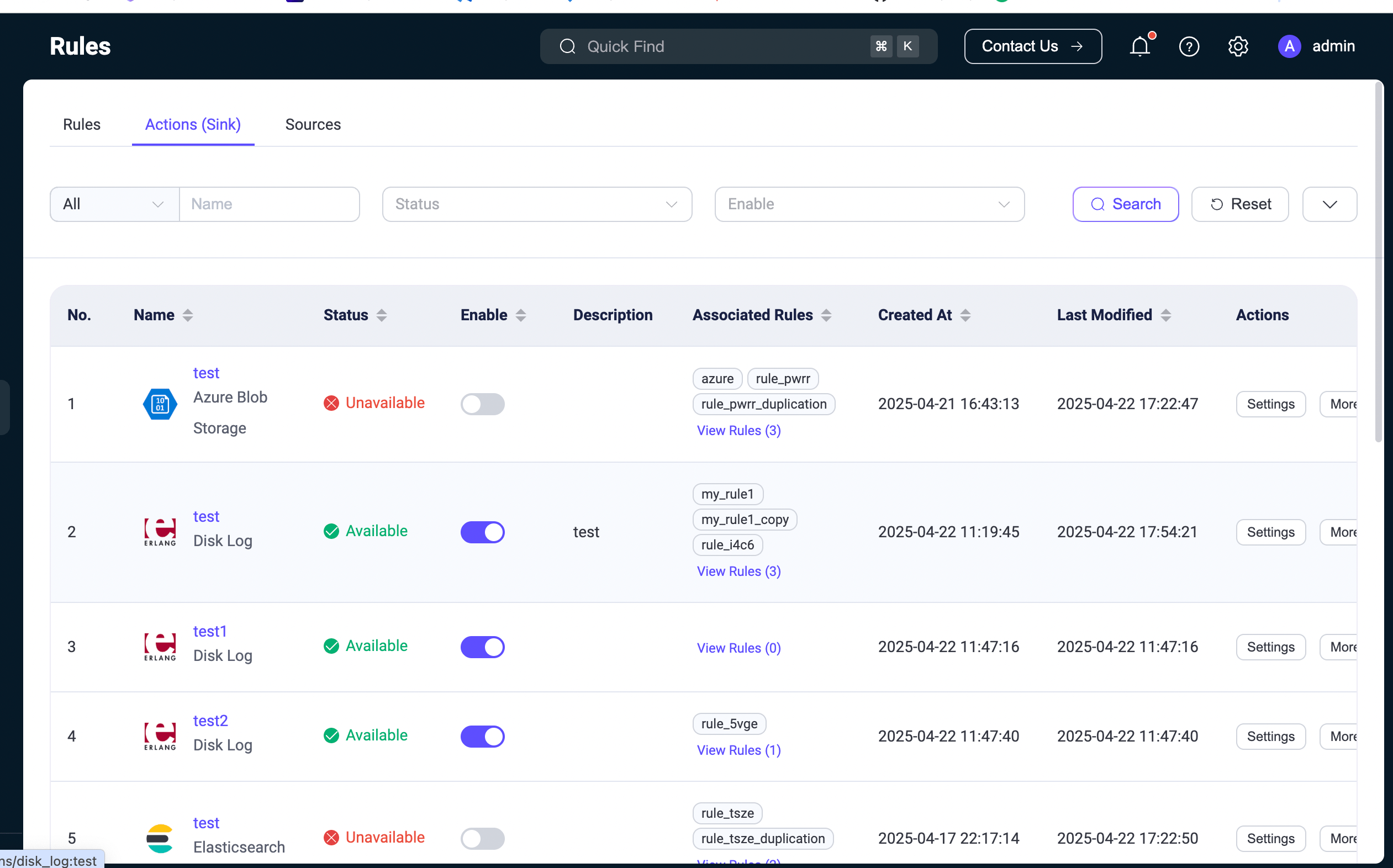The image size is (1393, 868).
Task: Sort the table by Name column
Action: 188,315
